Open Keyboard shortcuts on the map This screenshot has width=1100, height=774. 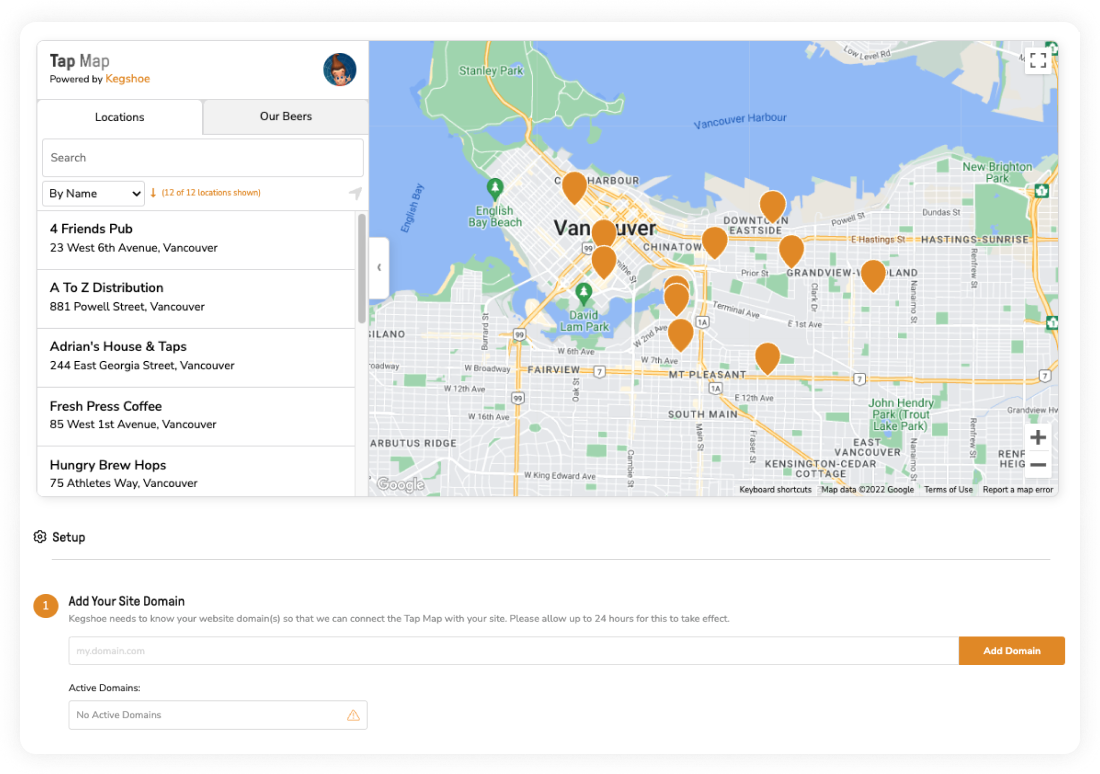775,490
